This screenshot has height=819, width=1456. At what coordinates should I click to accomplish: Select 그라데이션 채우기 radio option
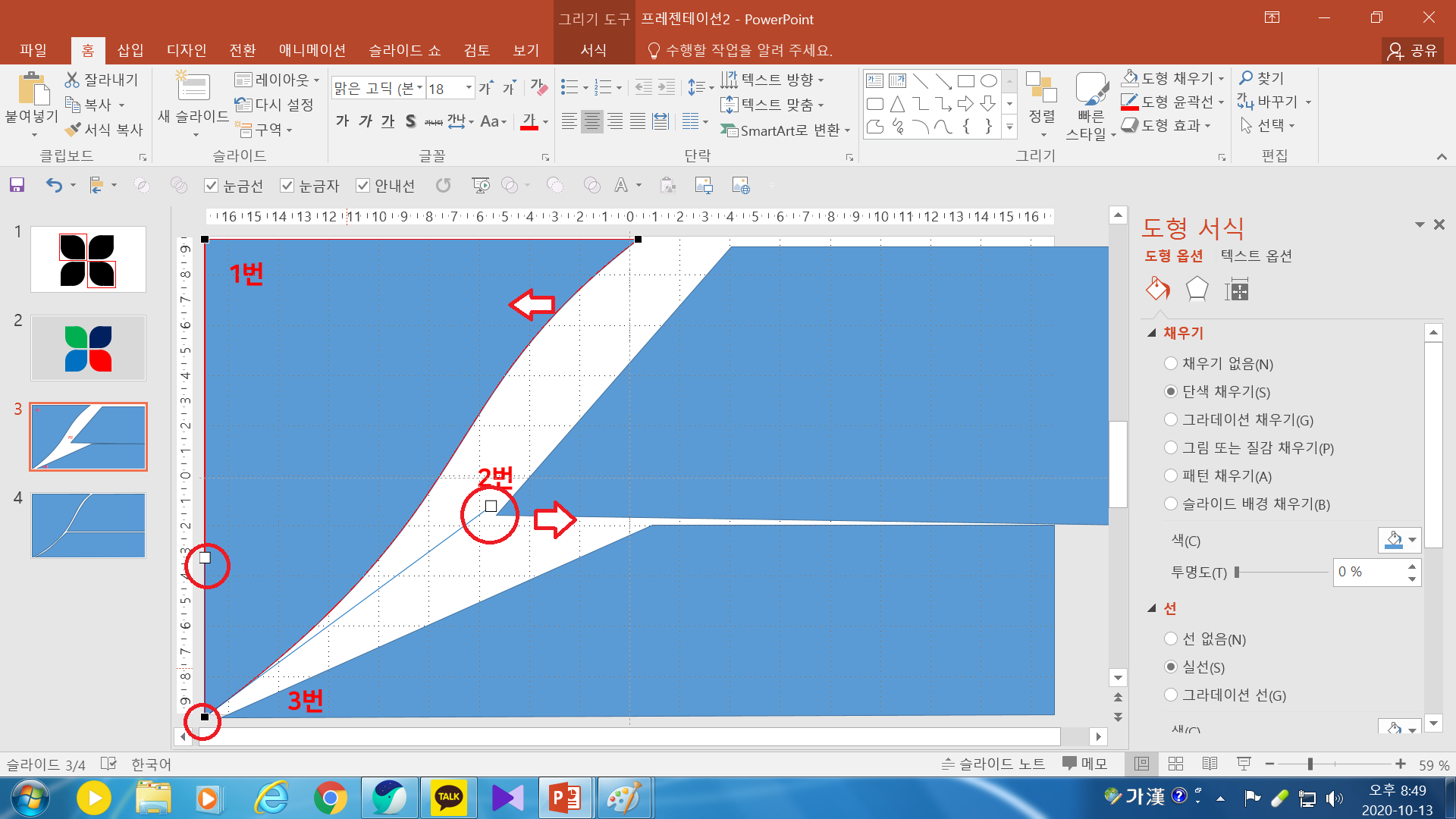(x=1171, y=419)
